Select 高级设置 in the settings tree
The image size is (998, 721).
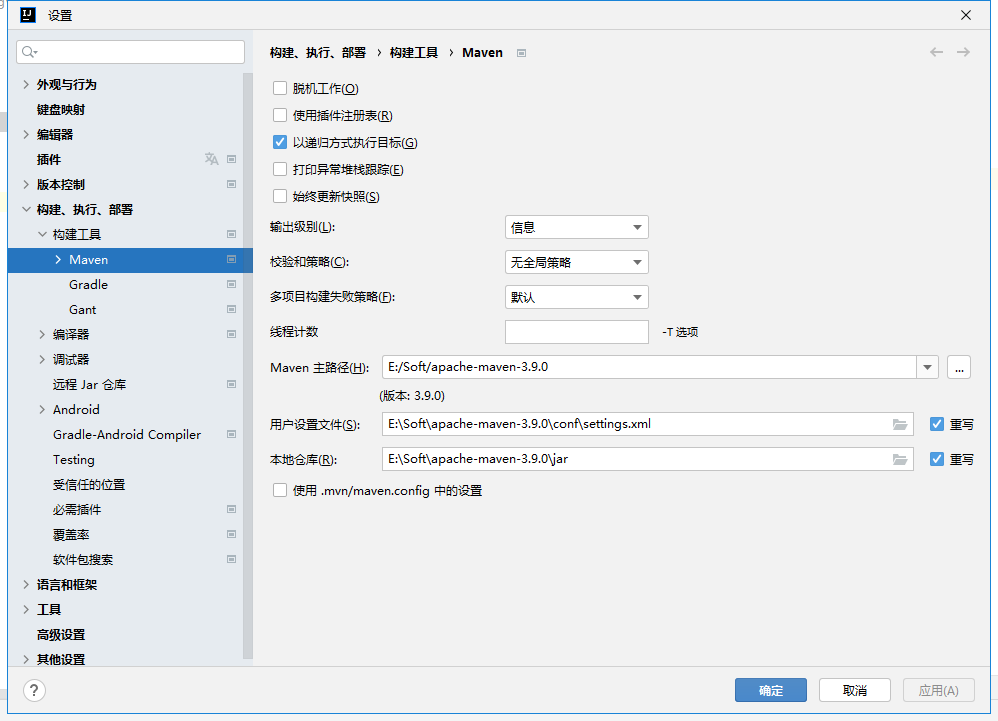pos(61,635)
